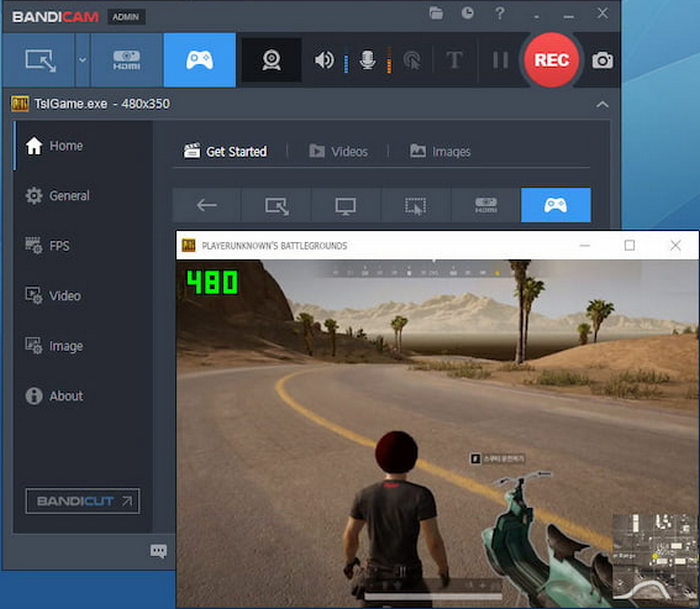700x609 pixels.
Task: Choose game recording mode in mode row
Action: (x=556, y=205)
